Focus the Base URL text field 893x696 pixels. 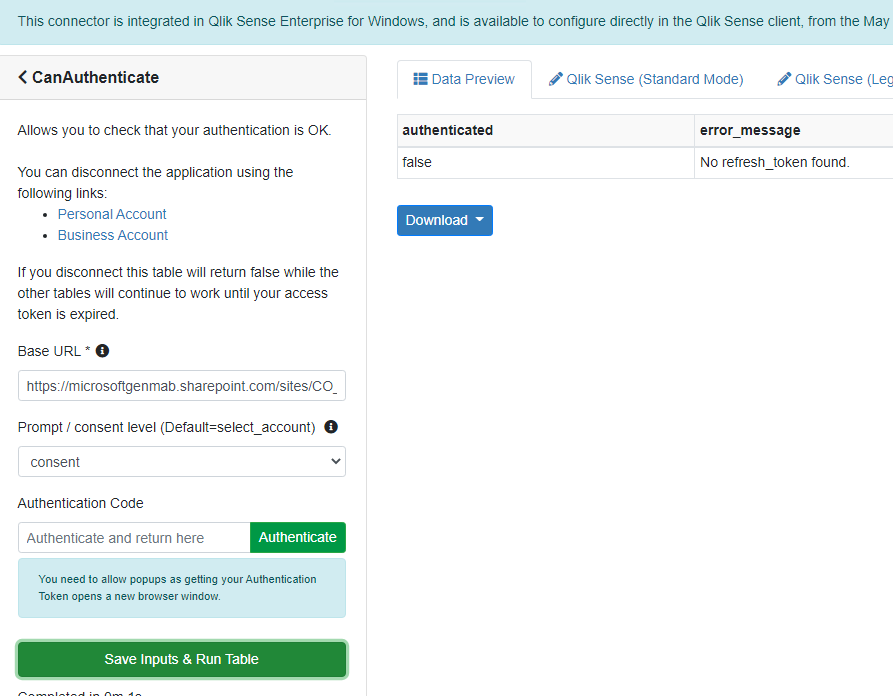(x=182, y=386)
